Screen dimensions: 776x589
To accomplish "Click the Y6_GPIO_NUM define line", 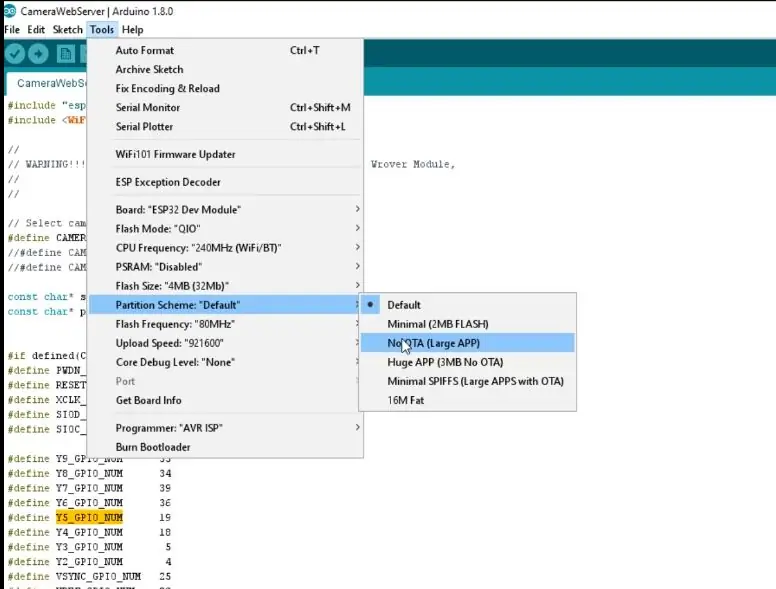I will point(89,503).
